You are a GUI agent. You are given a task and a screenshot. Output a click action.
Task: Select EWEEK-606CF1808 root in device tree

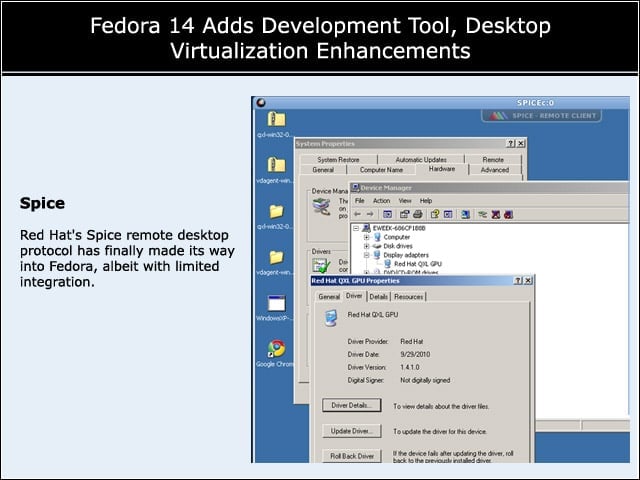point(399,228)
